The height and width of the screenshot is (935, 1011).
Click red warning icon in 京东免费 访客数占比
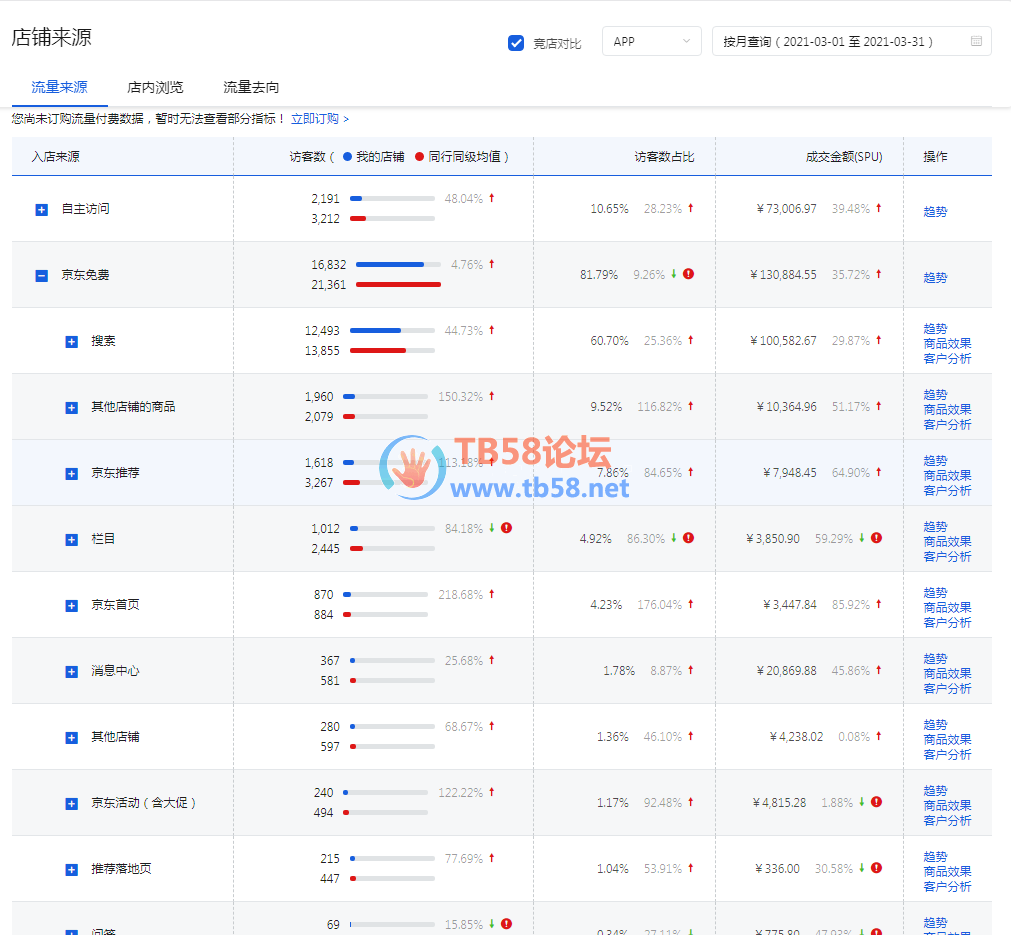[x=689, y=274]
